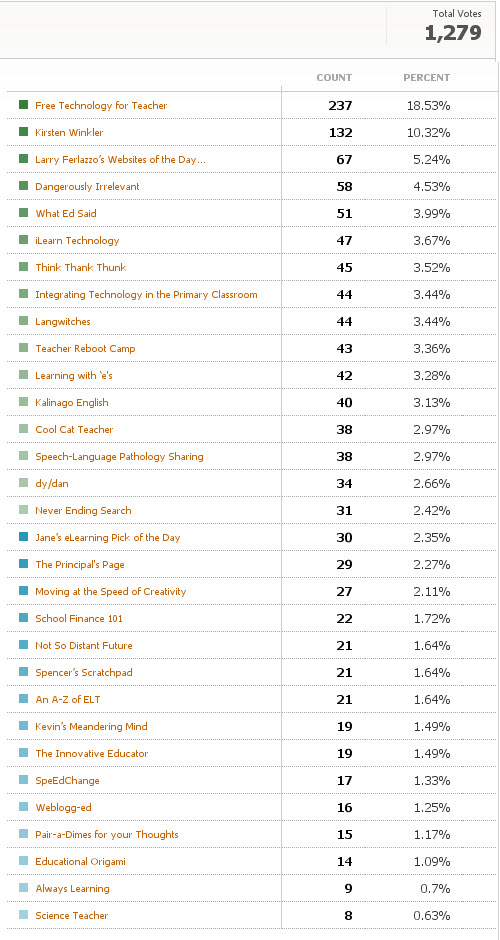The width and height of the screenshot is (500, 940).
Task: Select the Cool Cat Teacher link
Action: [x=74, y=429]
